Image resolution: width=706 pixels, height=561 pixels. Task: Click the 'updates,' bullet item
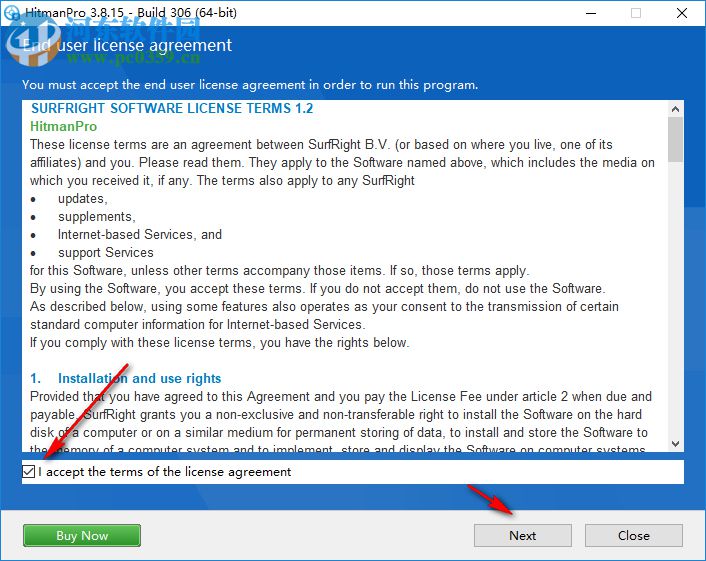point(82,199)
